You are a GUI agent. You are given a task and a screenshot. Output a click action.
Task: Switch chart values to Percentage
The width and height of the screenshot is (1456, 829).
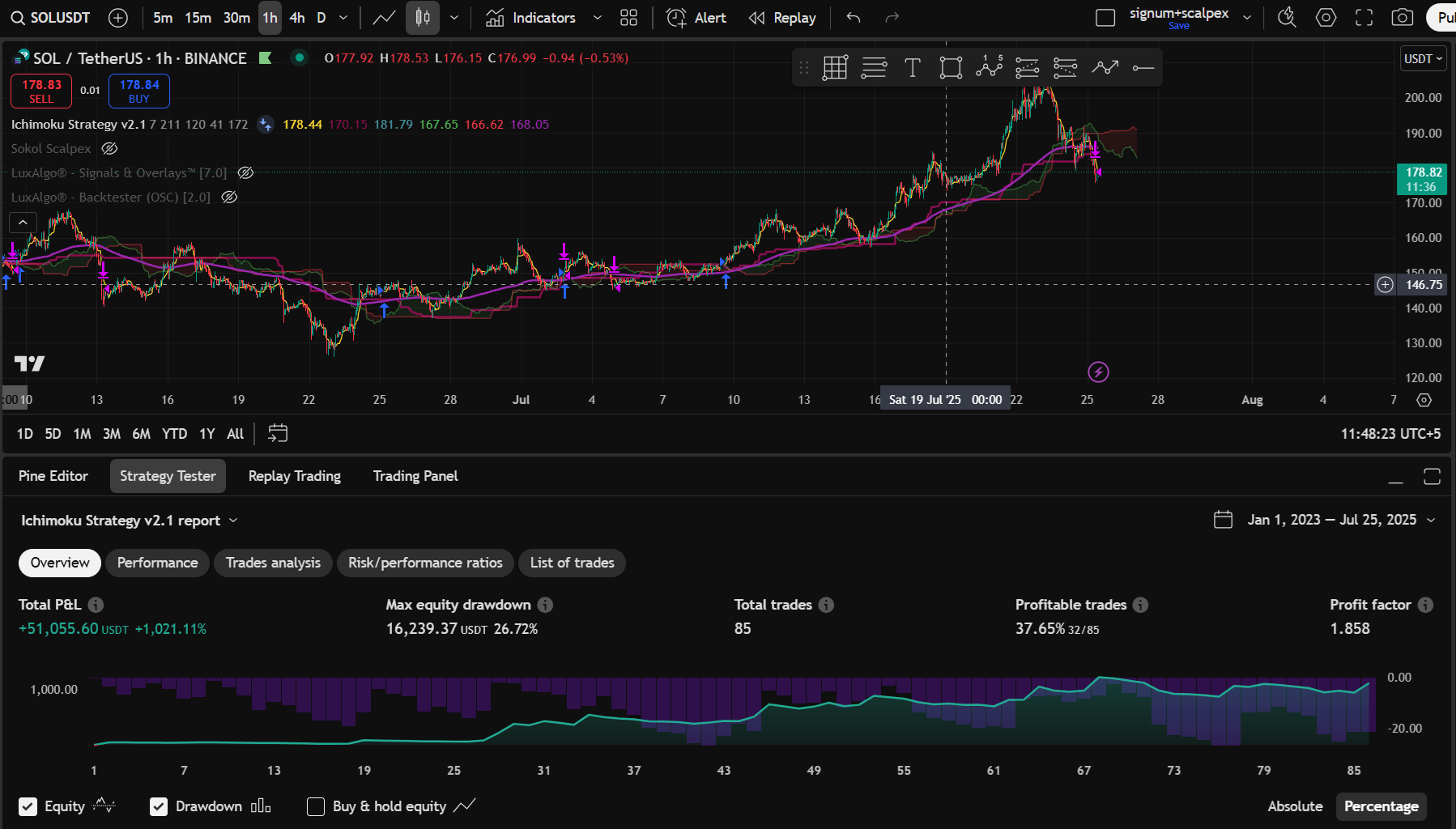(x=1381, y=806)
